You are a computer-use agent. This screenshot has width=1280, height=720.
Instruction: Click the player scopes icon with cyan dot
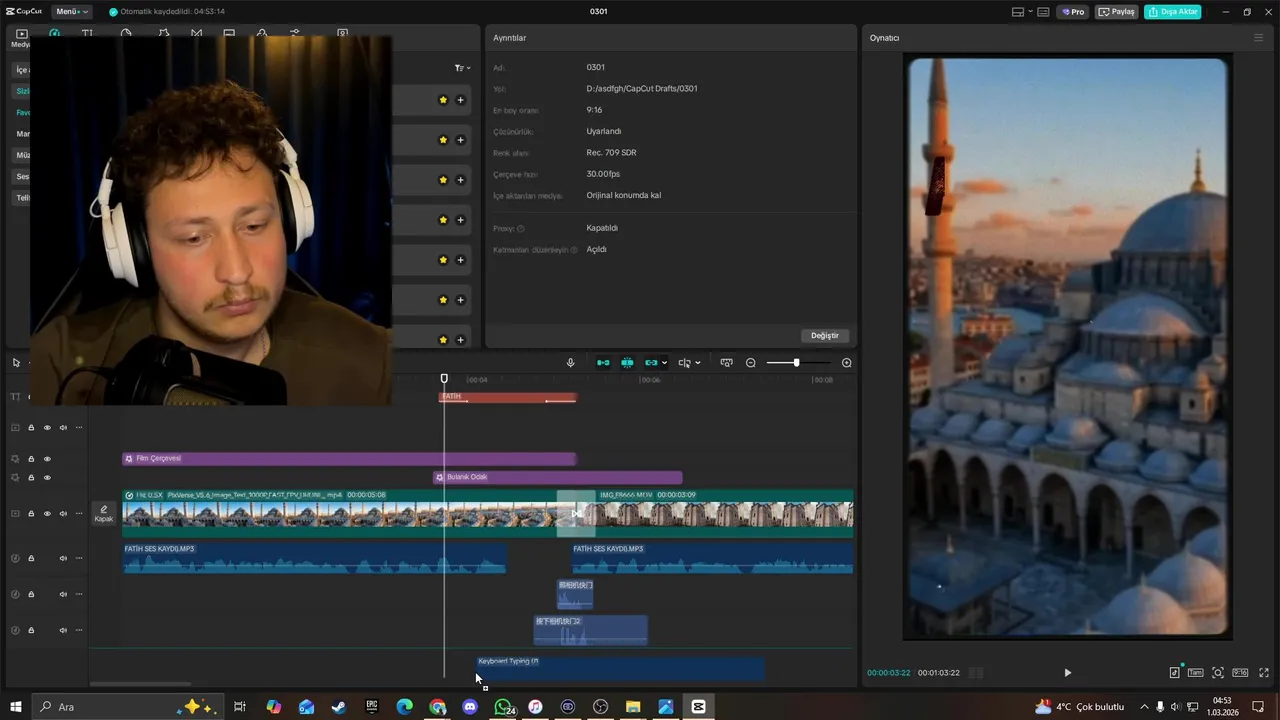(x=1175, y=673)
